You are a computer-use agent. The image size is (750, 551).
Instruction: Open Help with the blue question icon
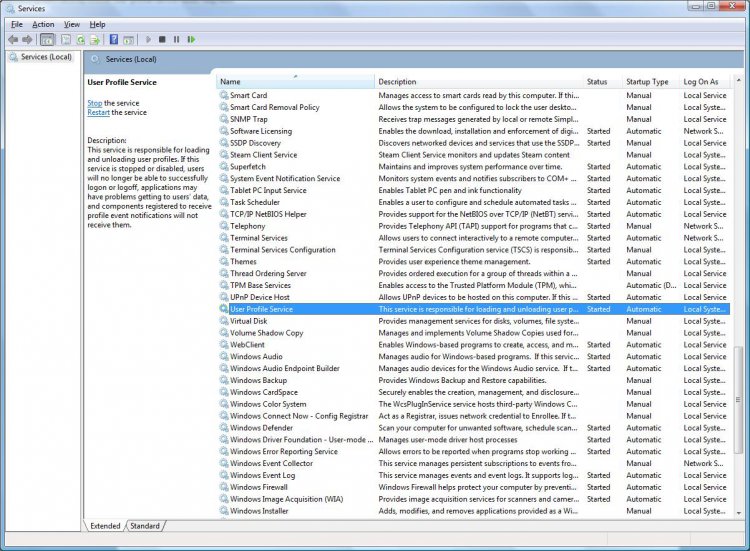[114, 39]
